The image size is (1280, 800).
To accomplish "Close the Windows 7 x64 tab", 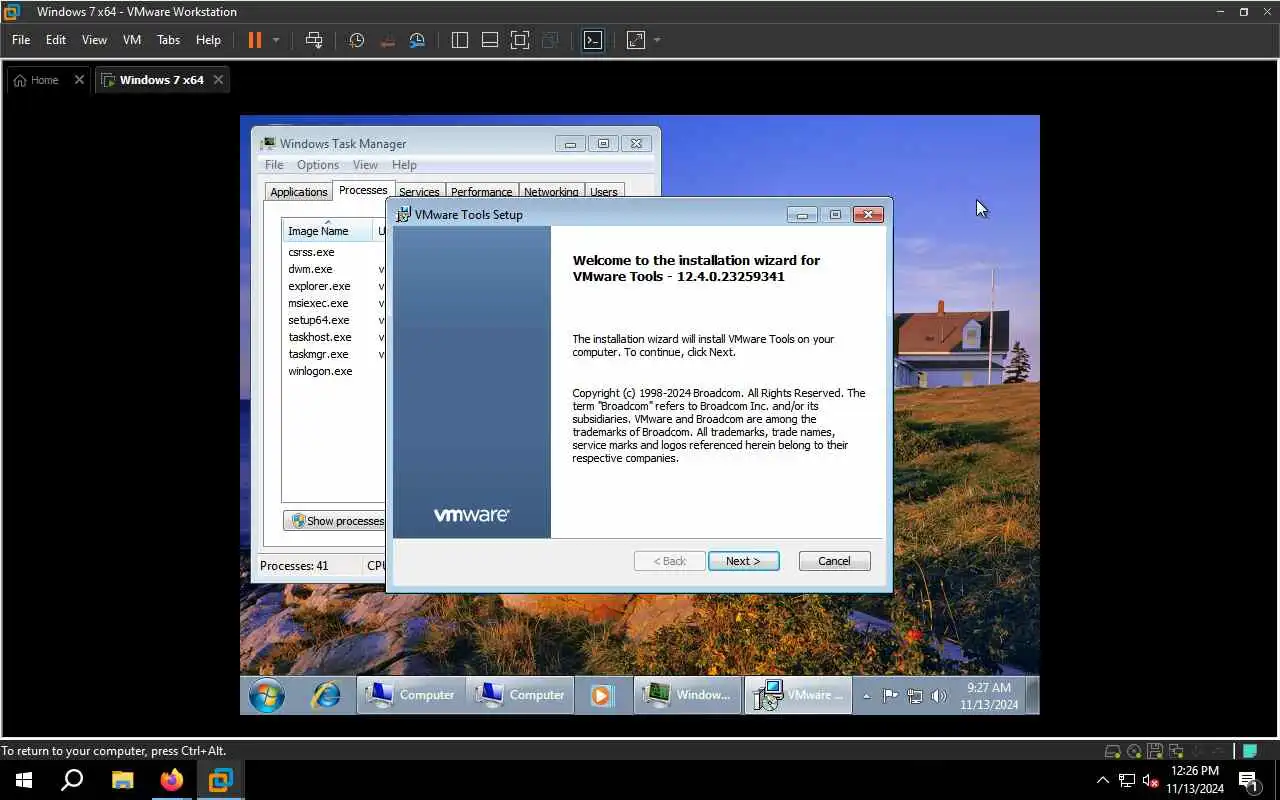I will point(218,80).
